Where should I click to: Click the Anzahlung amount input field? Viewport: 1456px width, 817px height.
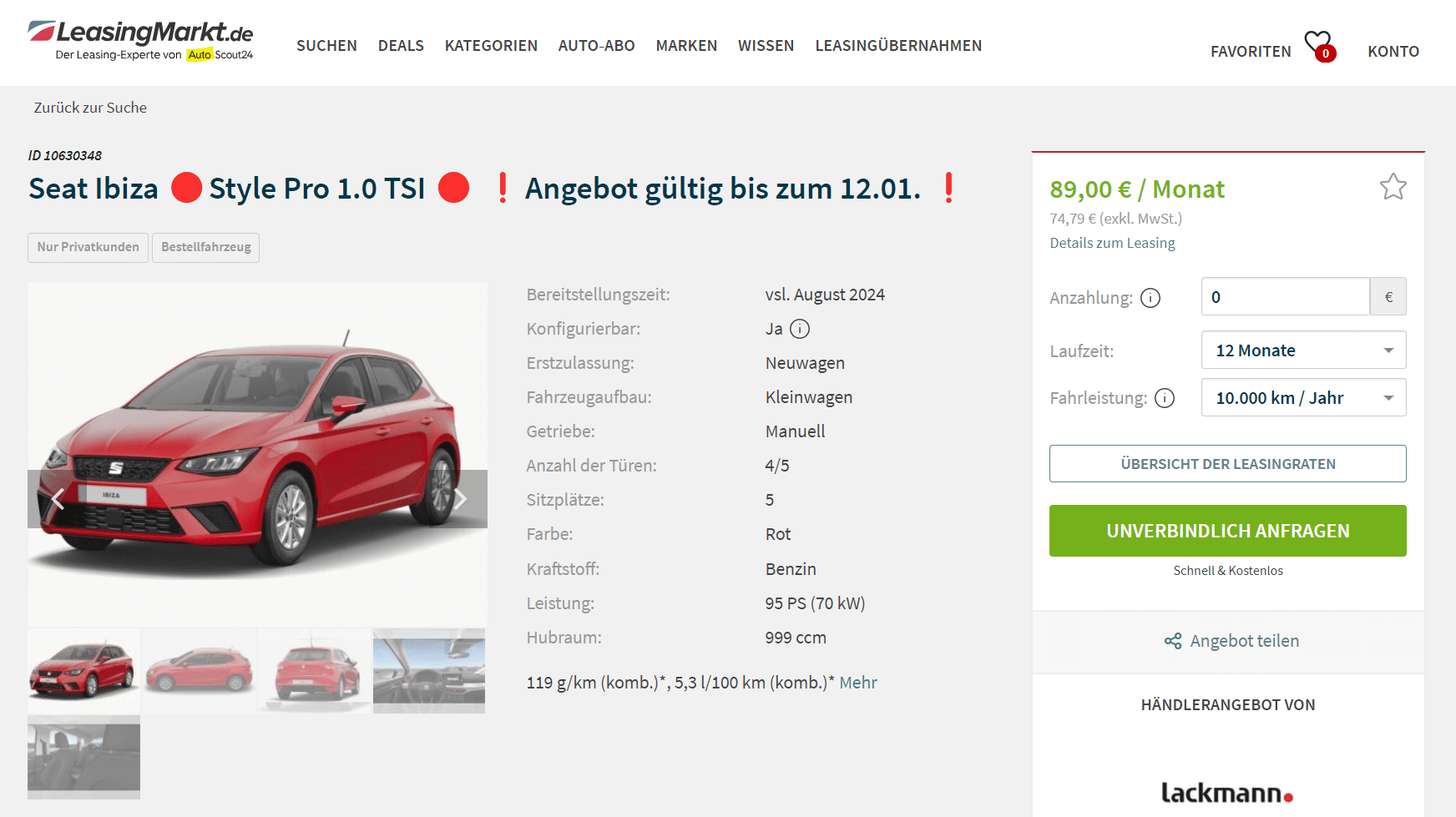click(1285, 297)
